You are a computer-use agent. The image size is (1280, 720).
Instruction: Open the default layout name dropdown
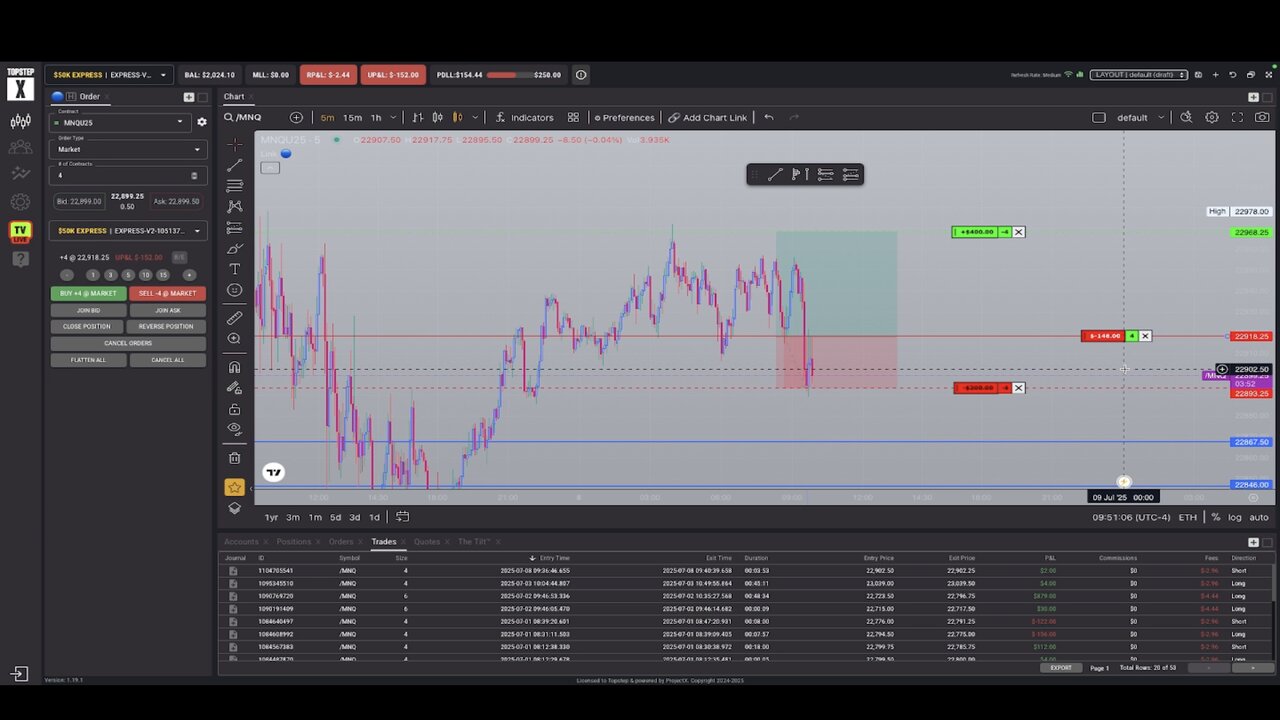[x=1140, y=117]
